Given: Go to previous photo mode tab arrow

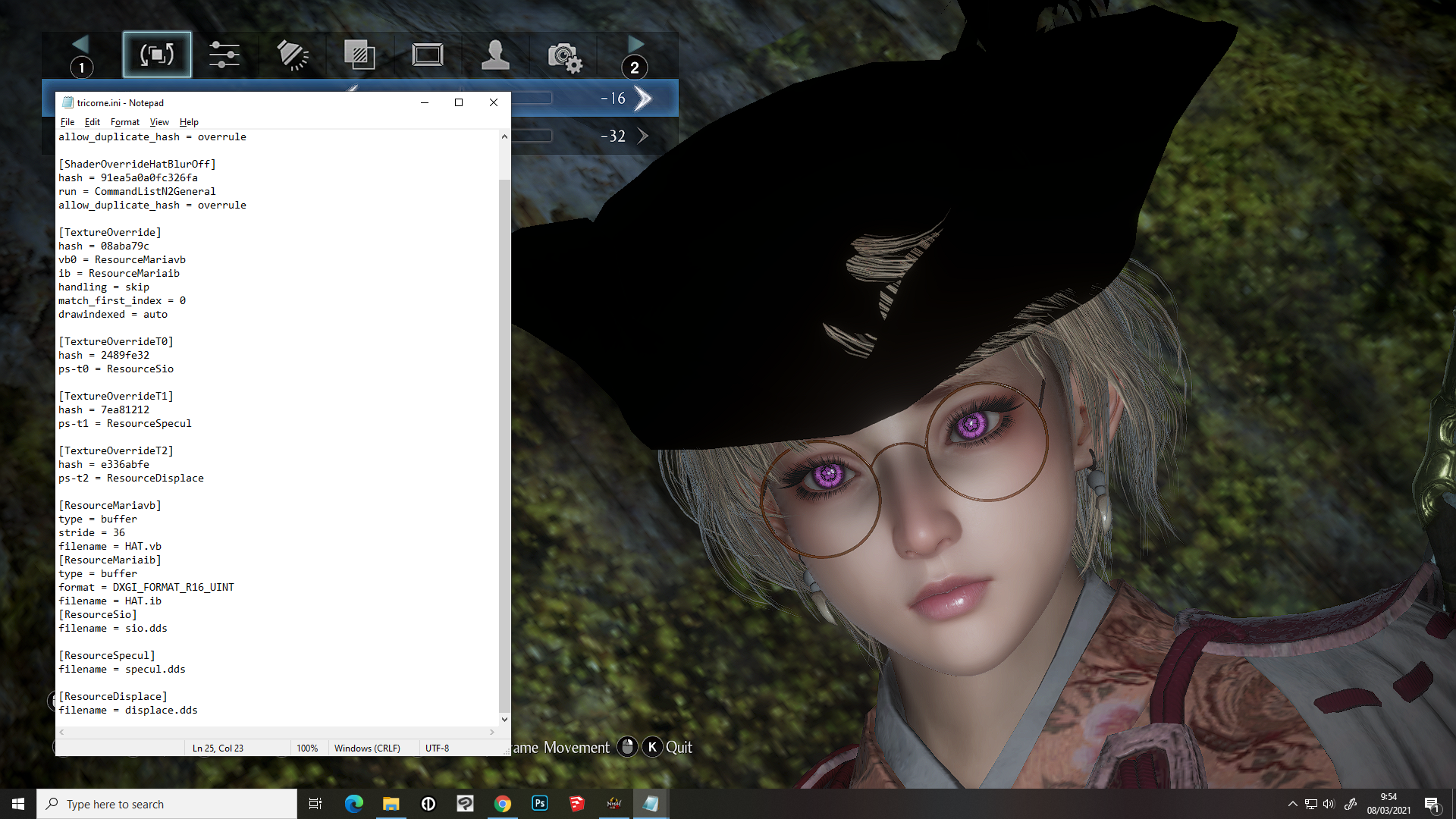Looking at the screenshot, I should click(x=80, y=44).
